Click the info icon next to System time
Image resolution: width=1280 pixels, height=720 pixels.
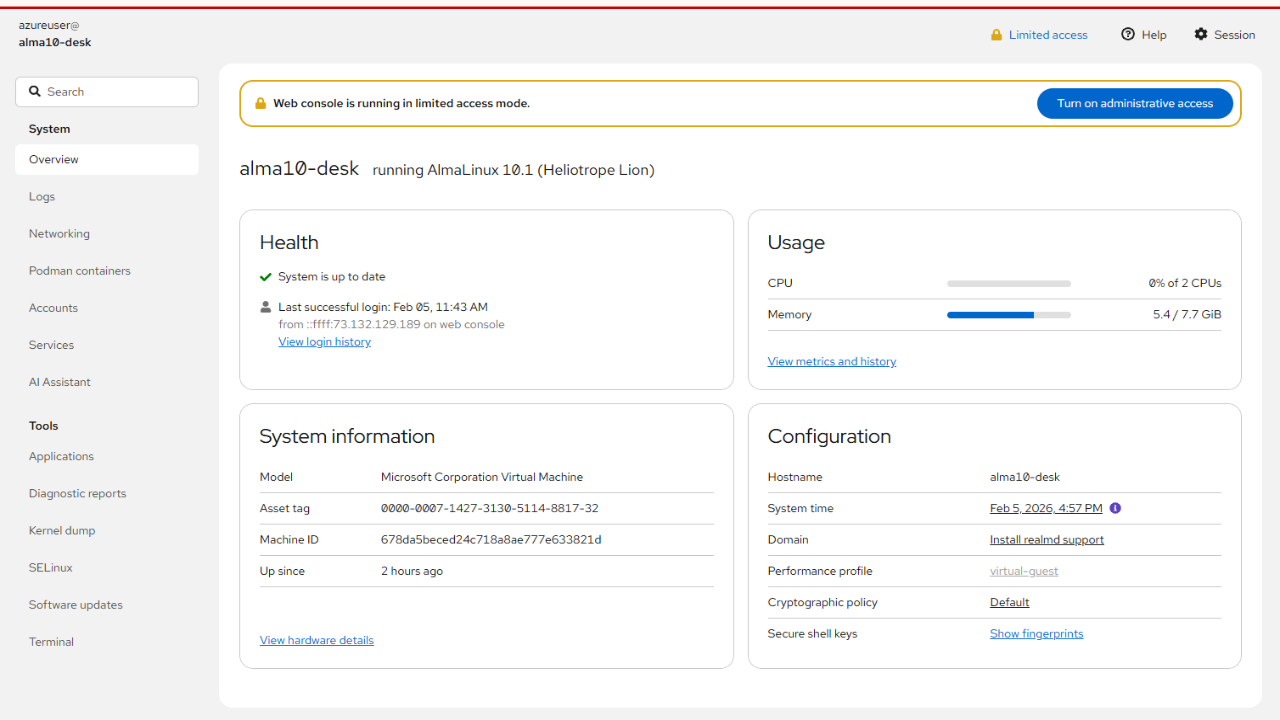pyautogui.click(x=1116, y=508)
